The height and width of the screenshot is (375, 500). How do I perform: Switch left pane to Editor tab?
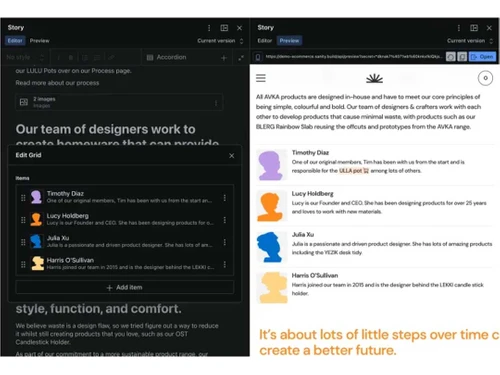[x=15, y=41]
